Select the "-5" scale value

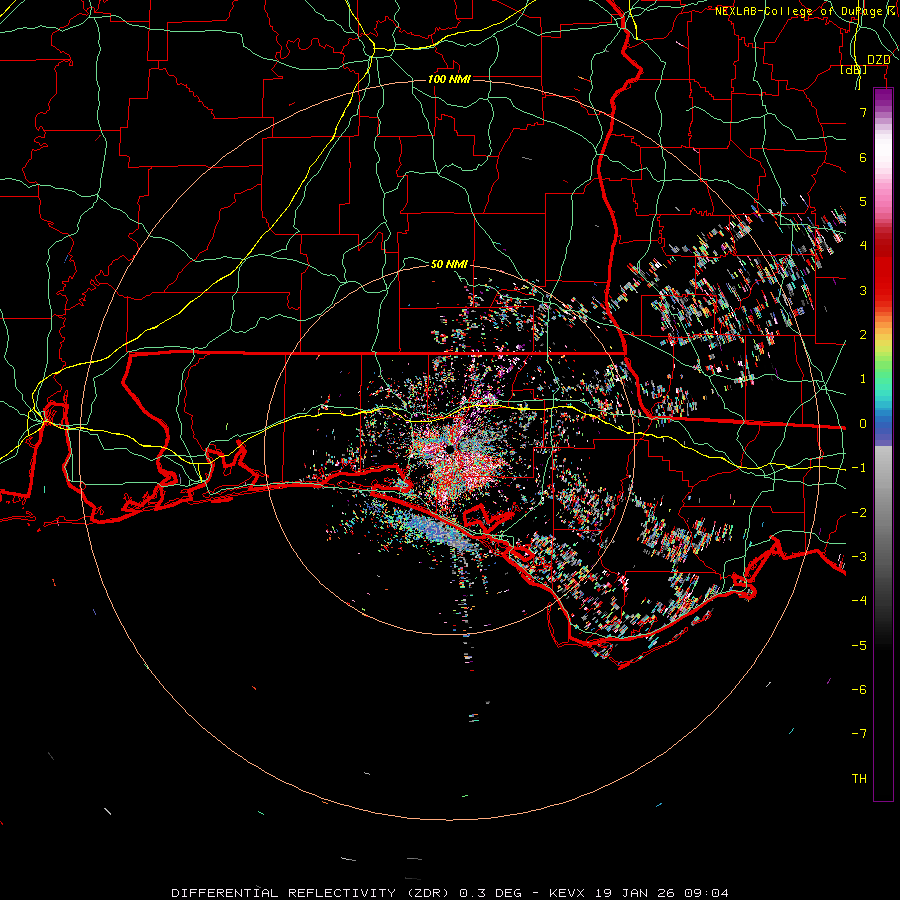pyautogui.click(x=859, y=646)
